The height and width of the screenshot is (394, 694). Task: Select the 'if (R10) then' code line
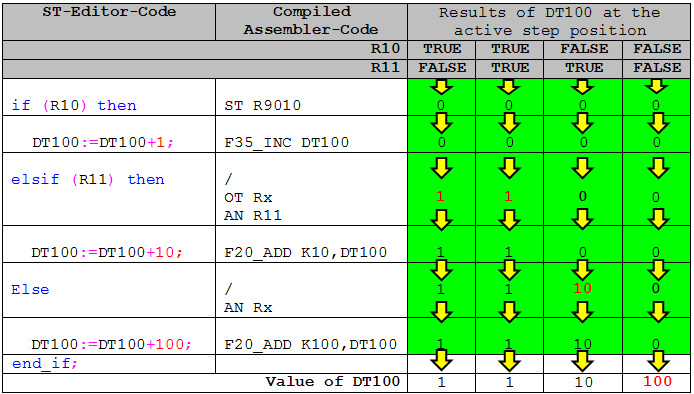(x=74, y=105)
